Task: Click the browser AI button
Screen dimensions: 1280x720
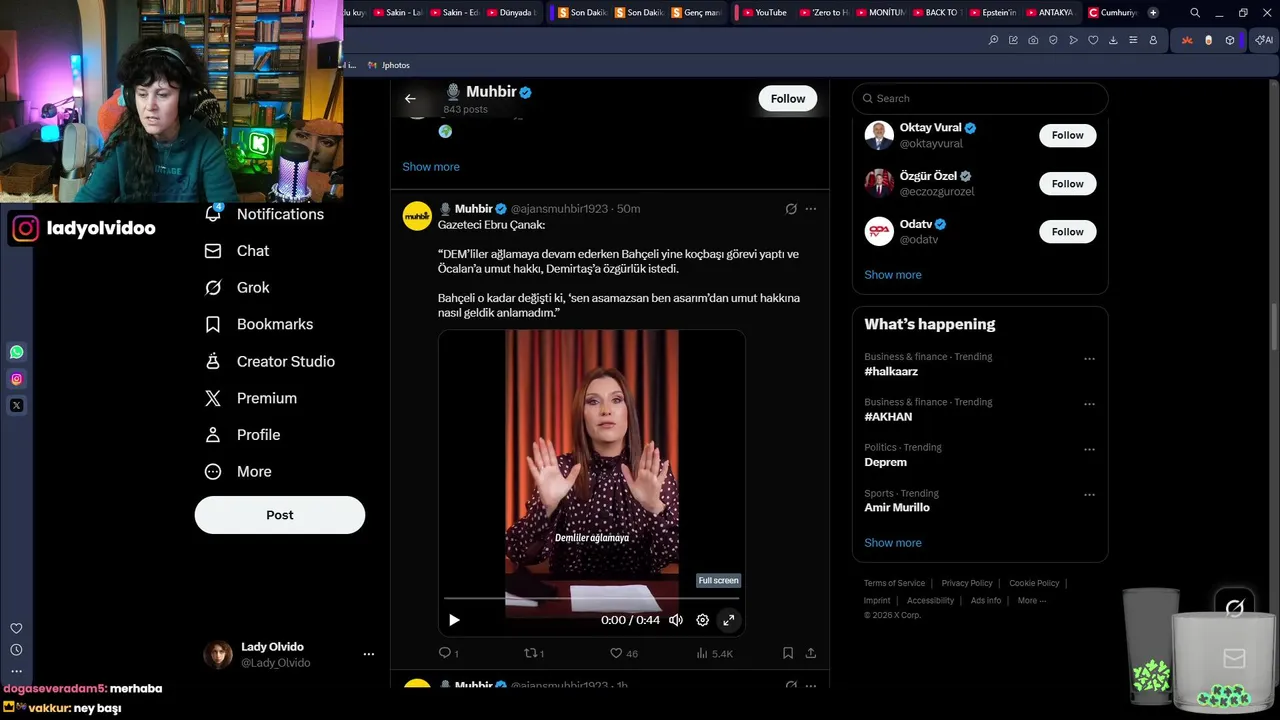Action: 1264,40
